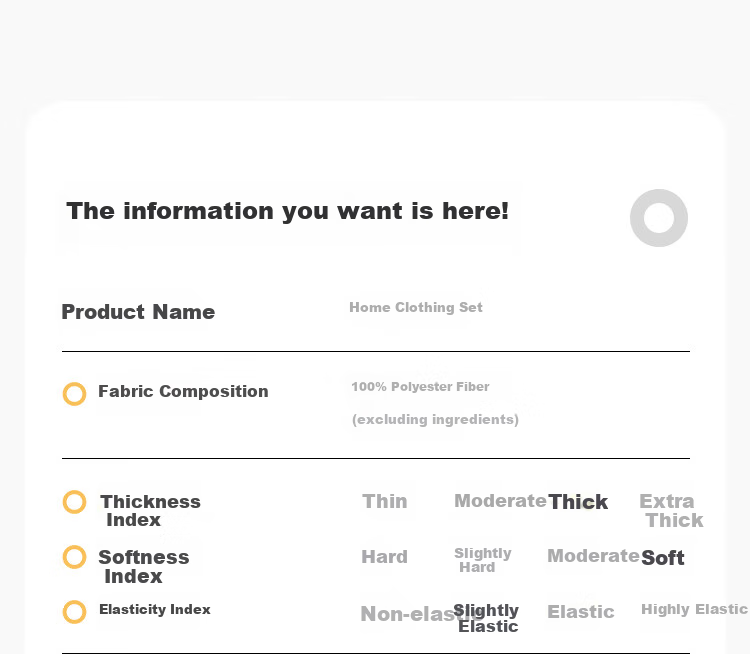Viewport: 750px width, 654px height.
Task: Click the gray ring icon beside the heading
Action: 659,218
